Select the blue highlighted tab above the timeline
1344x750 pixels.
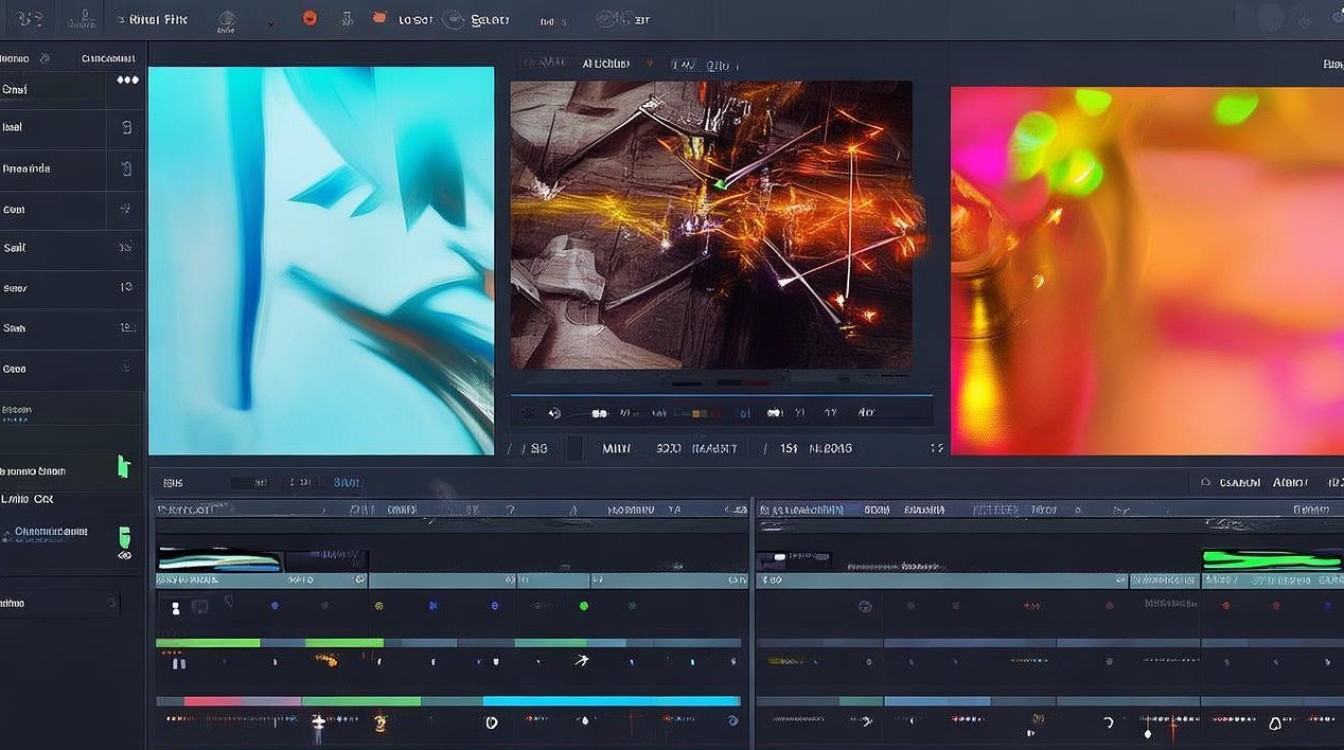[x=346, y=482]
